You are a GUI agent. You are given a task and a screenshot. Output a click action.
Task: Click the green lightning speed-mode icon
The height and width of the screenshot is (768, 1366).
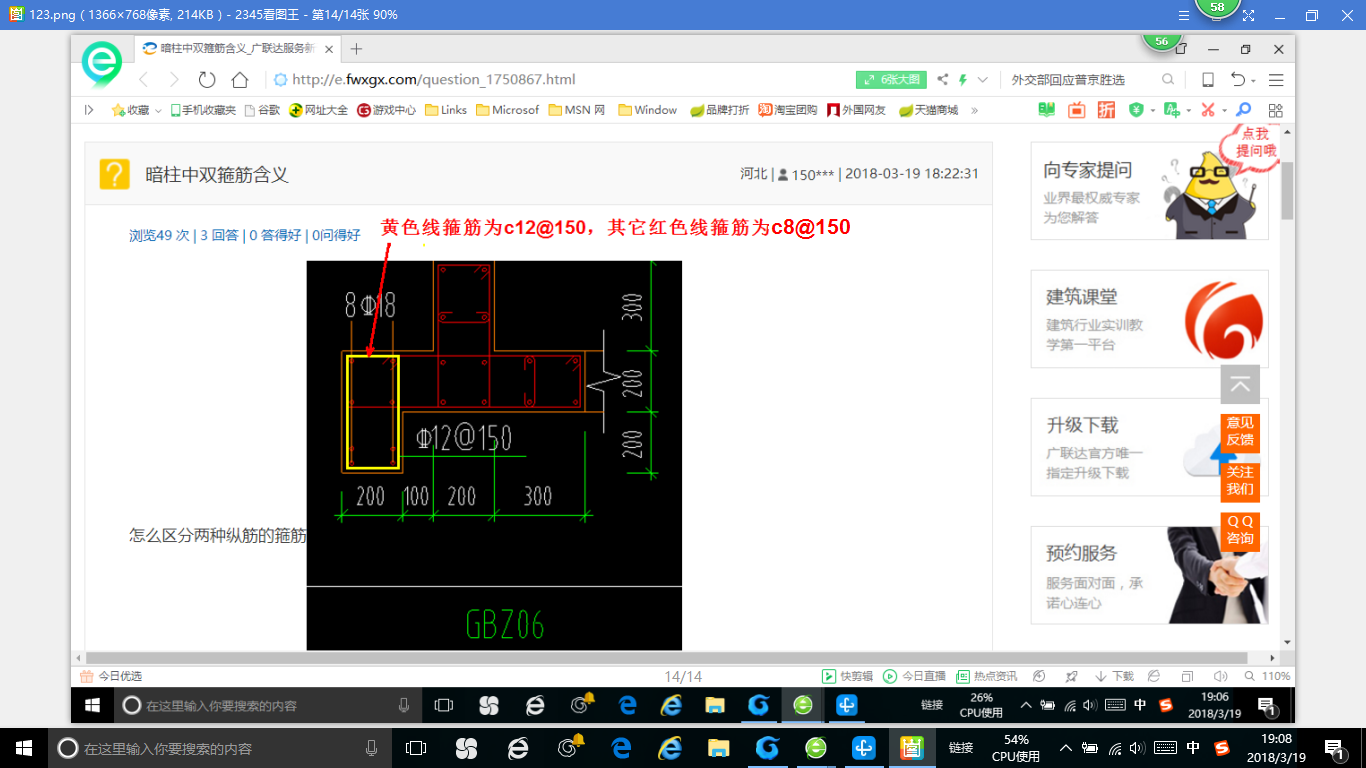pyautogui.click(x=963, y=80)
